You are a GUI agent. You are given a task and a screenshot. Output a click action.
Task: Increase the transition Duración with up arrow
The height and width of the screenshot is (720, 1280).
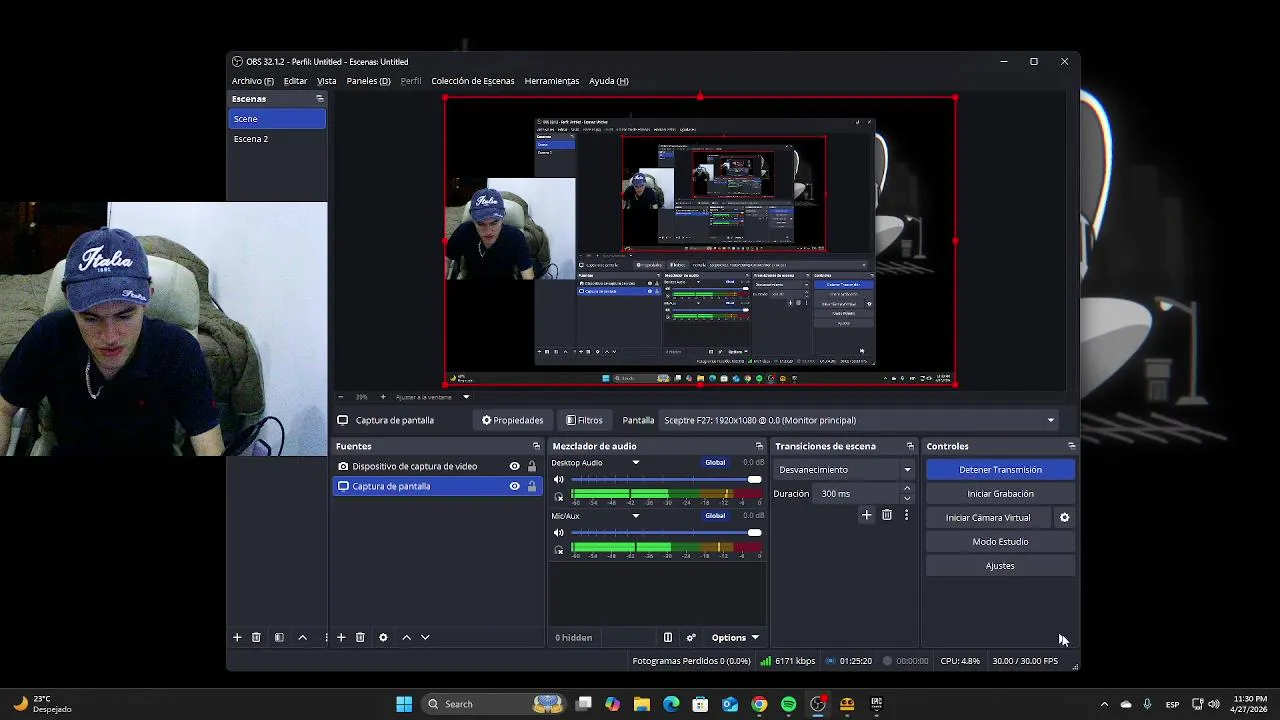point(907,489)
